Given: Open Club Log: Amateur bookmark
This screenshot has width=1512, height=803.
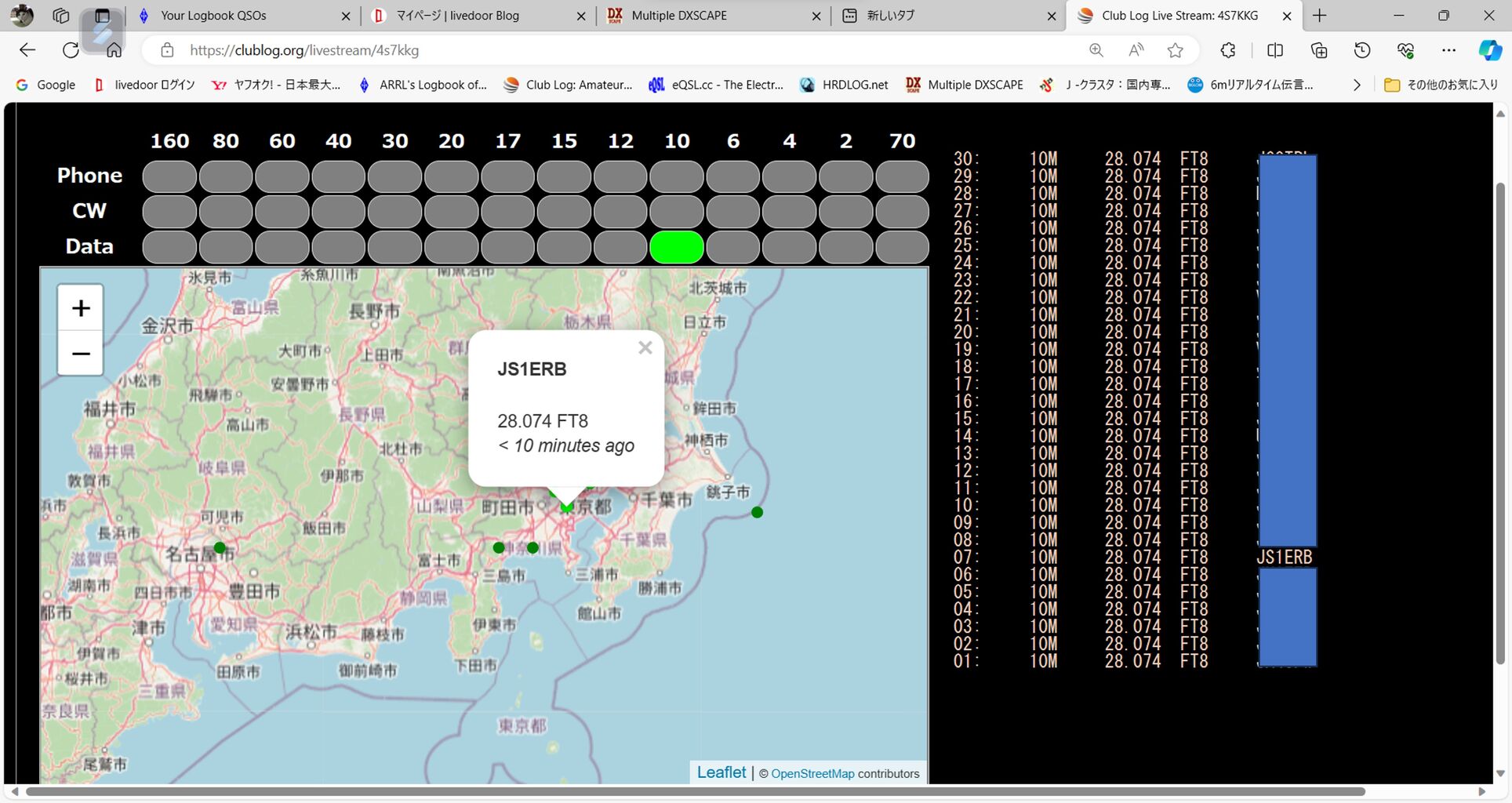Looking at the screenshot, I should pyautogui.click(x=568, y=85).
